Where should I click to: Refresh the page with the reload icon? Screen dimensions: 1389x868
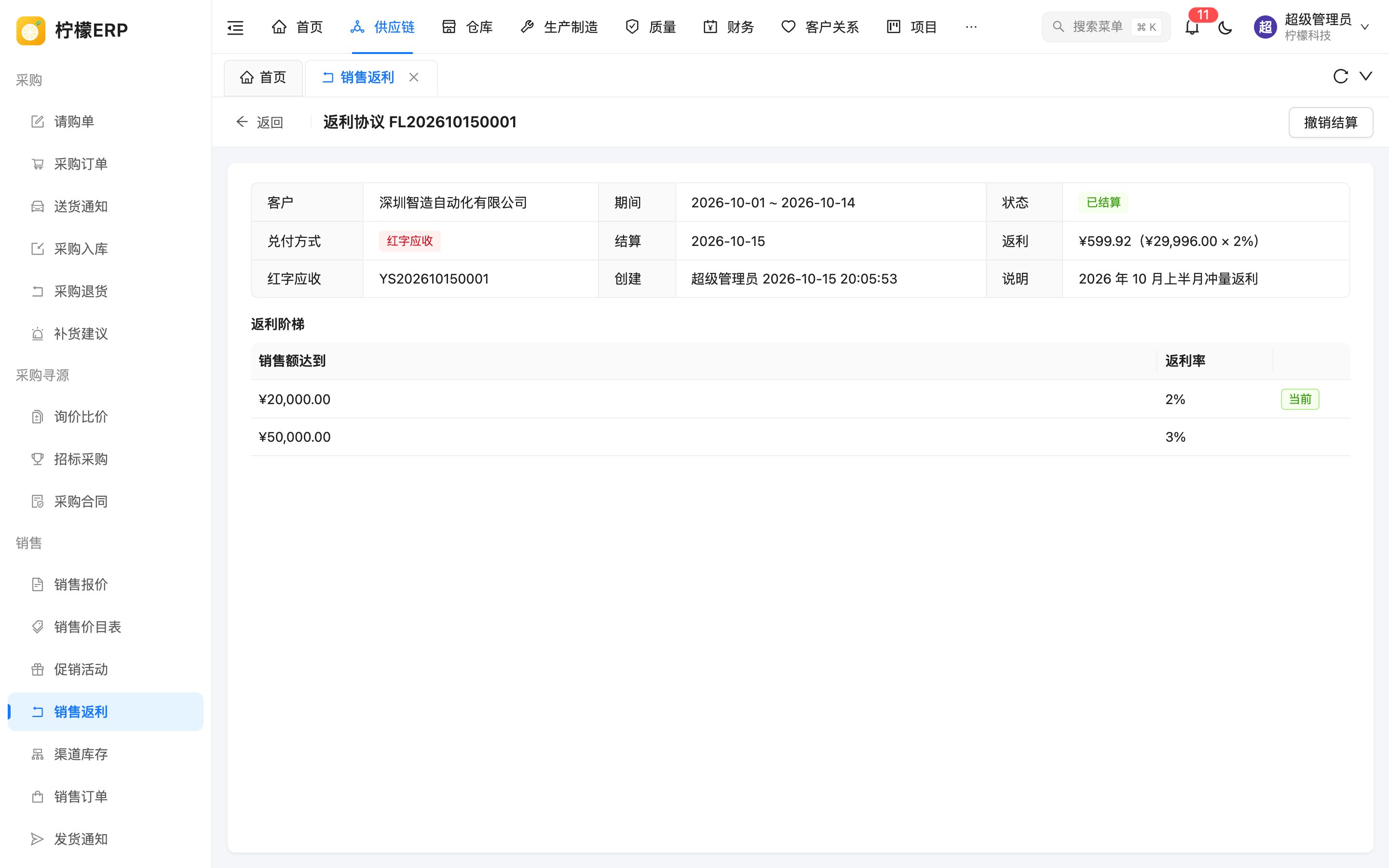point(1340,76)
